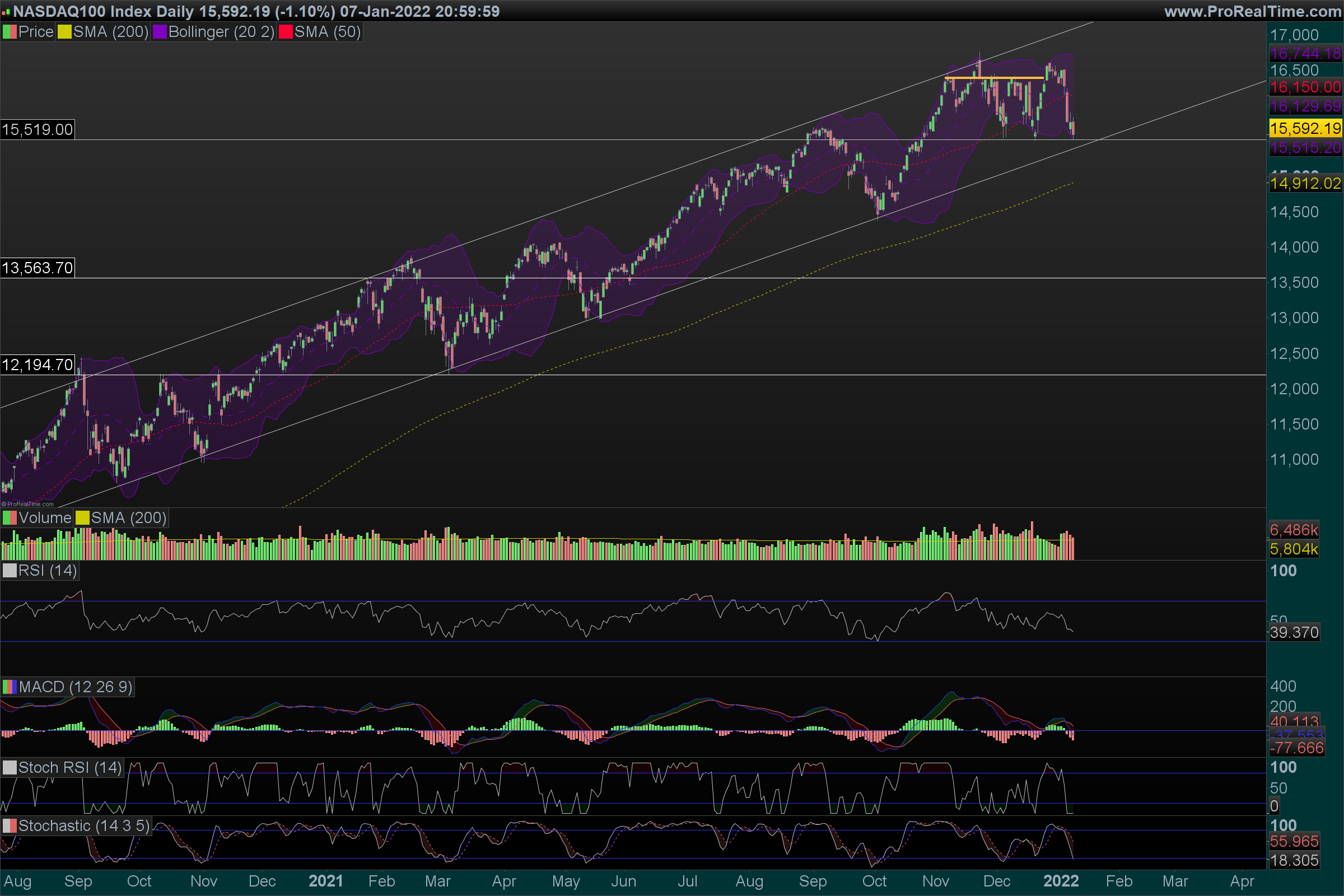Click the 39.370 RSI value label

1294,633
